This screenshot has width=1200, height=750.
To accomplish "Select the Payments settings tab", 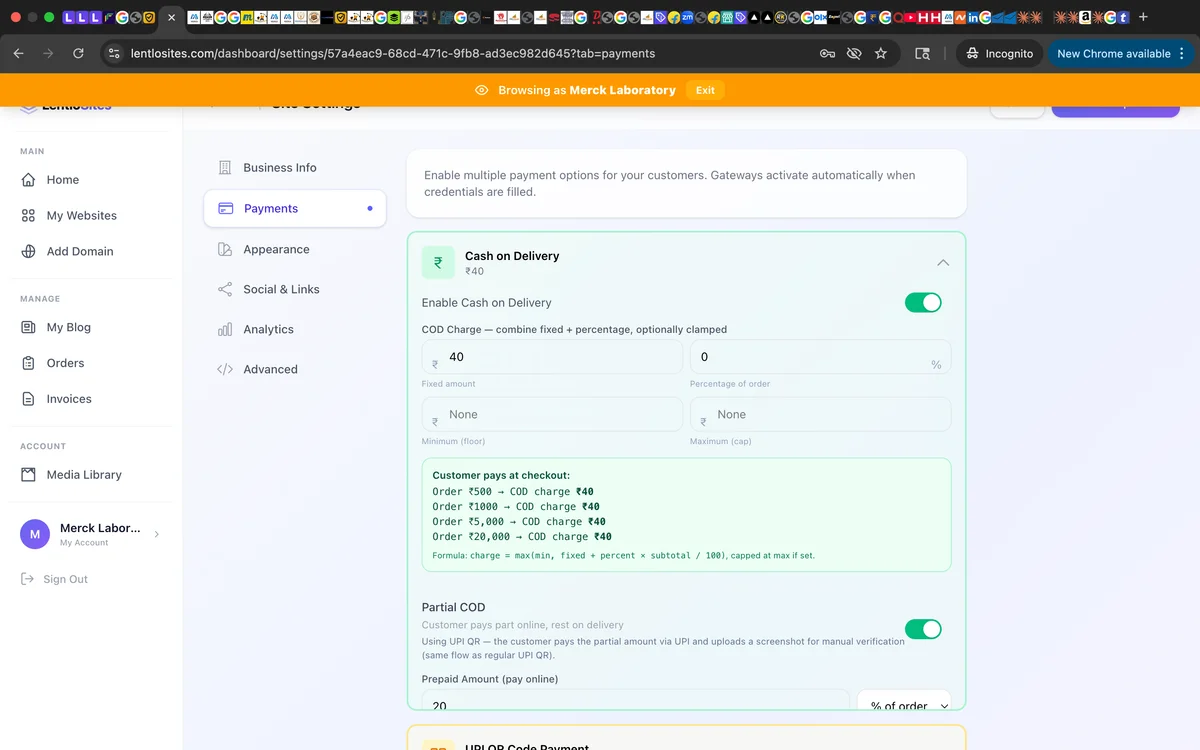I will click(295, 209).
